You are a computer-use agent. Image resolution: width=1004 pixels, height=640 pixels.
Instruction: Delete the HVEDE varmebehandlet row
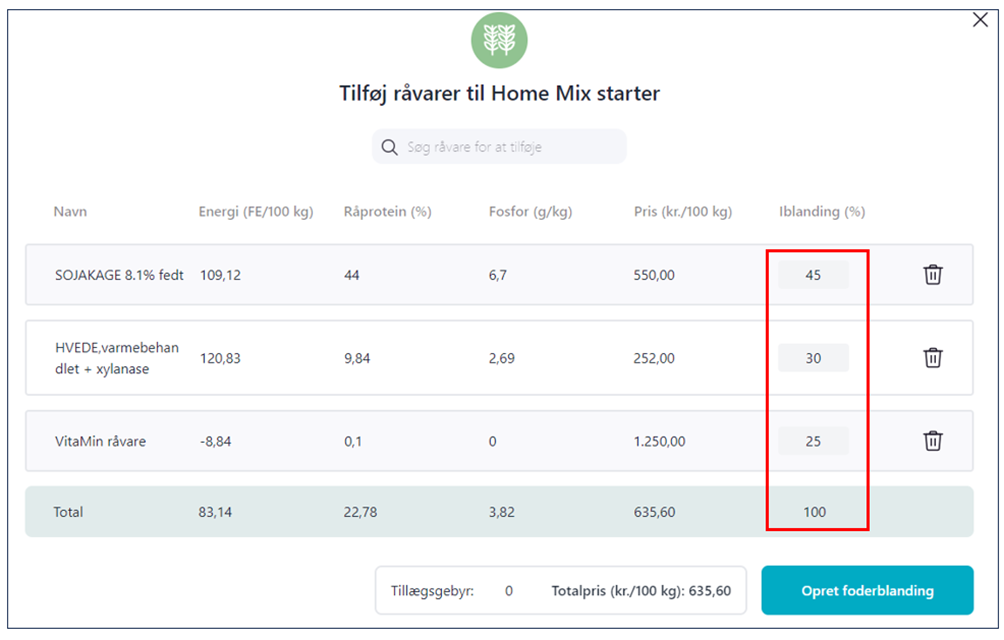pos(932,357)
